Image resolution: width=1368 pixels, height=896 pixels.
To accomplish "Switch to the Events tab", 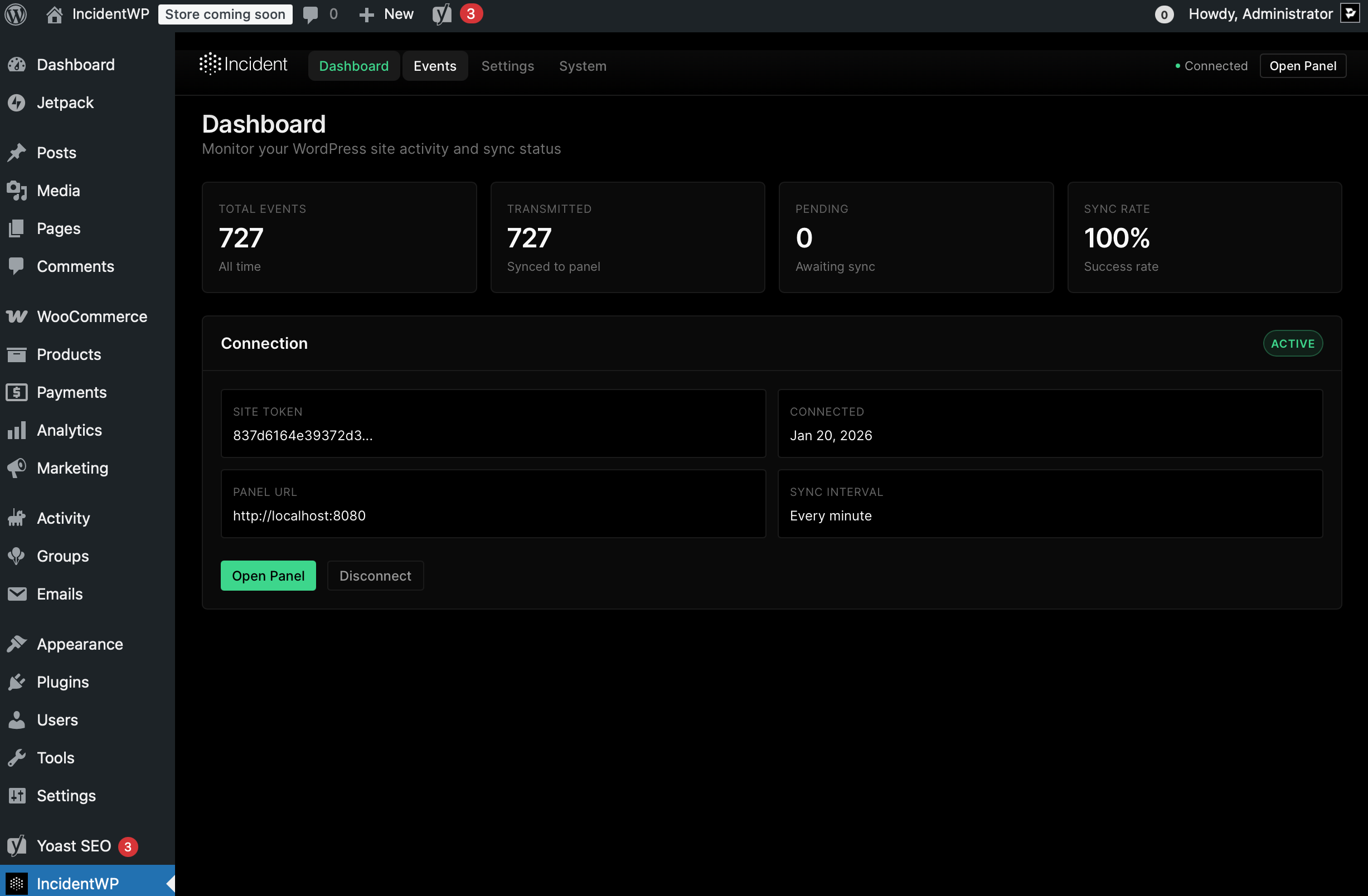I will [435, 66].
